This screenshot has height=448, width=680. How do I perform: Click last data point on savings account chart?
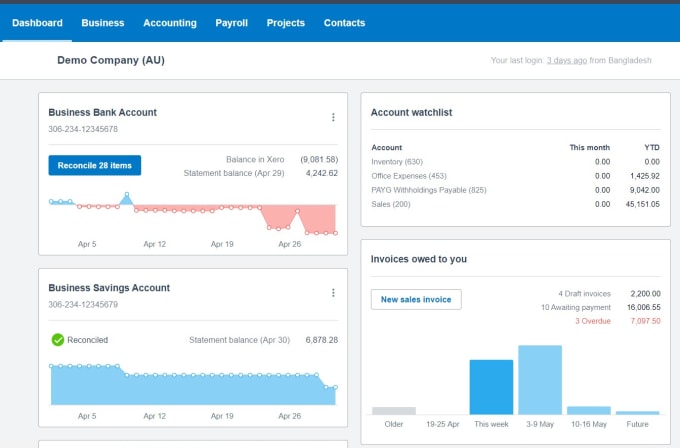(x=335, y=387)
